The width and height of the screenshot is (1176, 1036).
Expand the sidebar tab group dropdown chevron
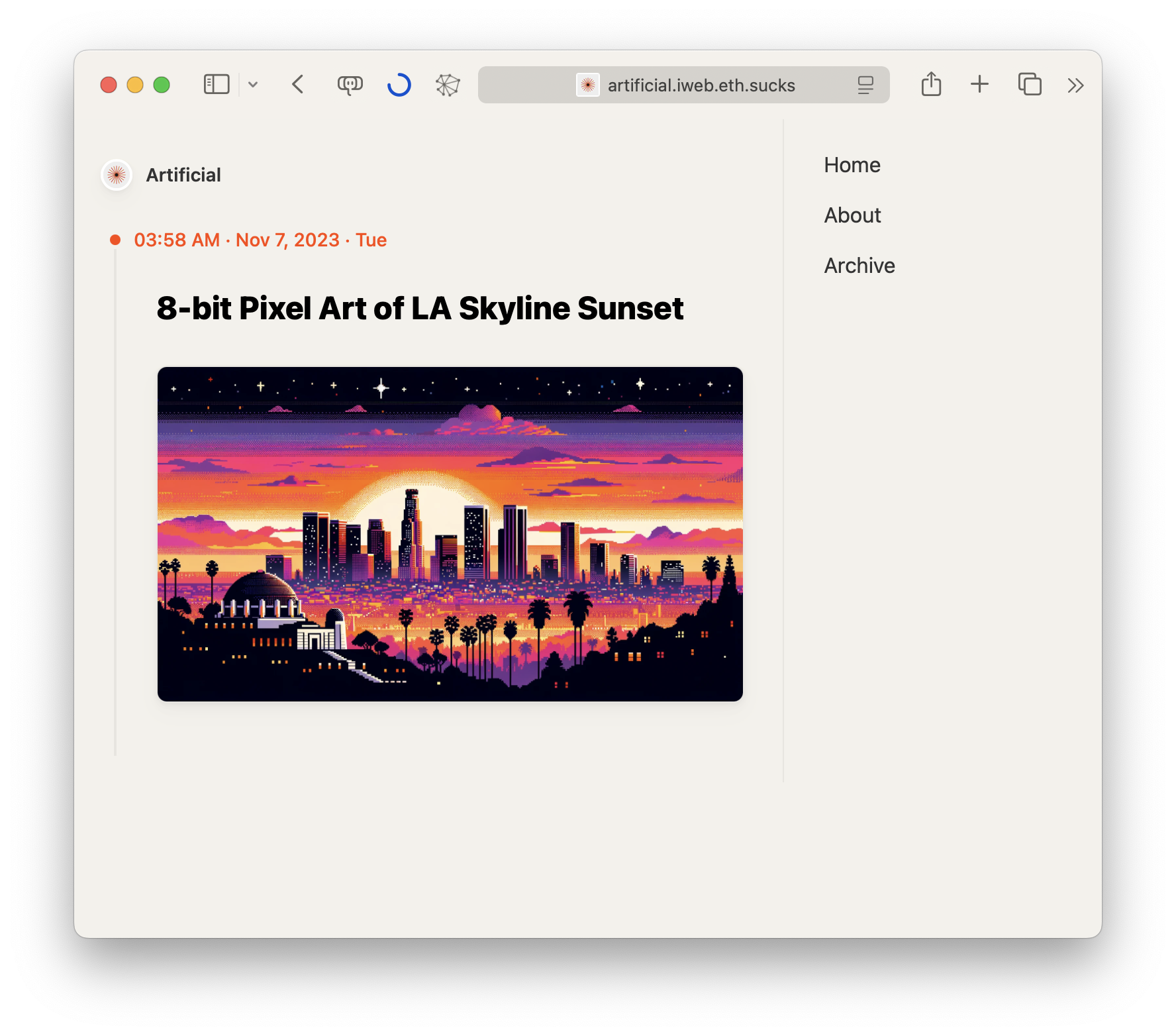pos(253,85)
